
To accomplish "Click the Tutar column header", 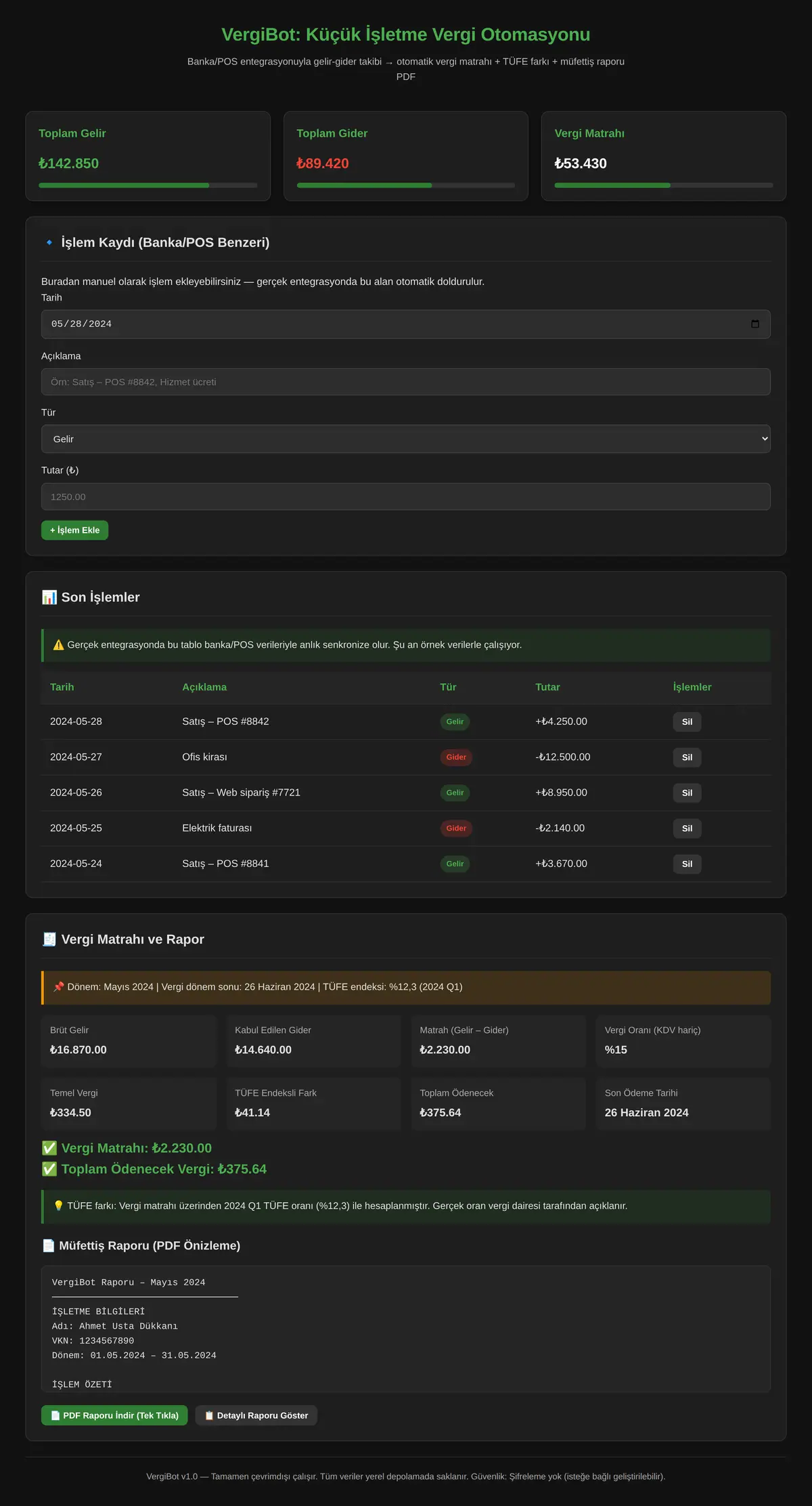I will [x=547, y=687].
